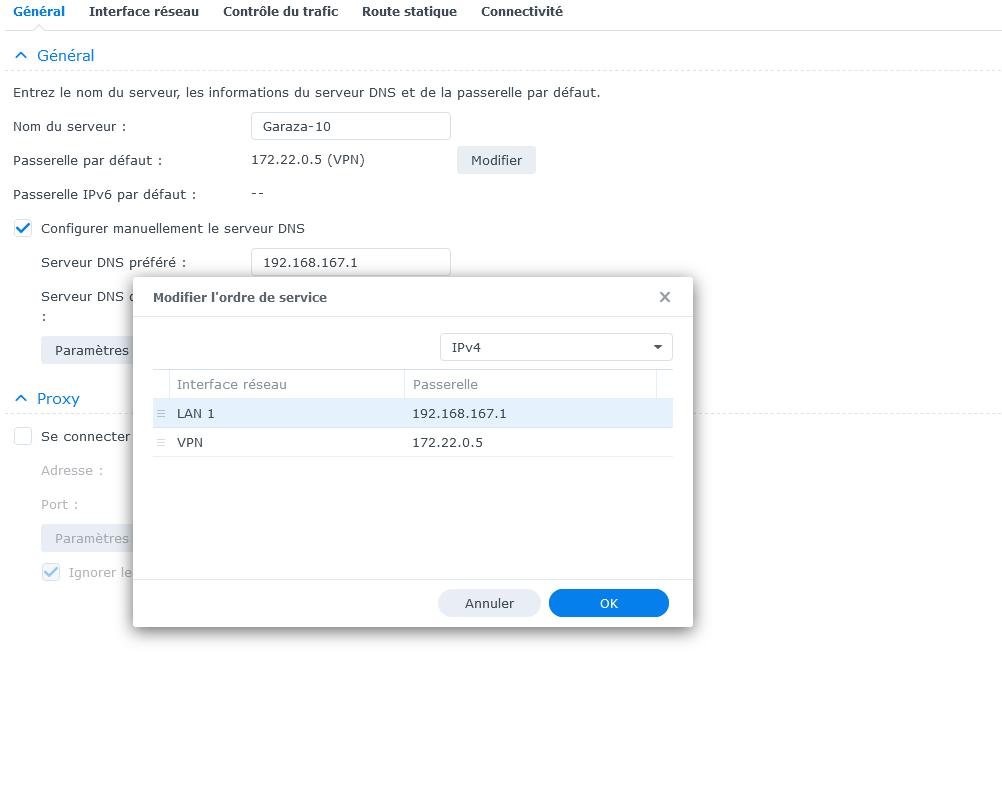Open the Contrôle du trafic tab
The image size is (1002, 795).
(281, 12)
